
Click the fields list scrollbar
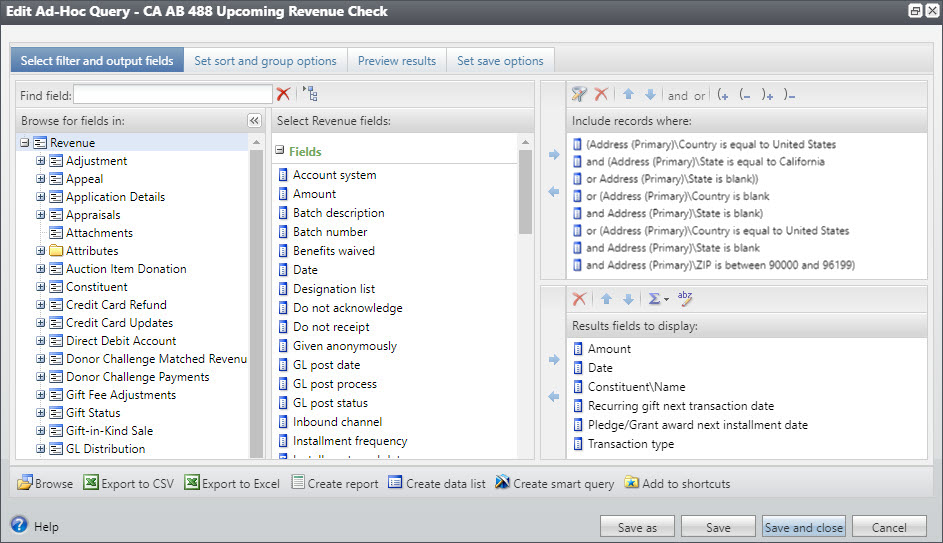coord(525,192)
